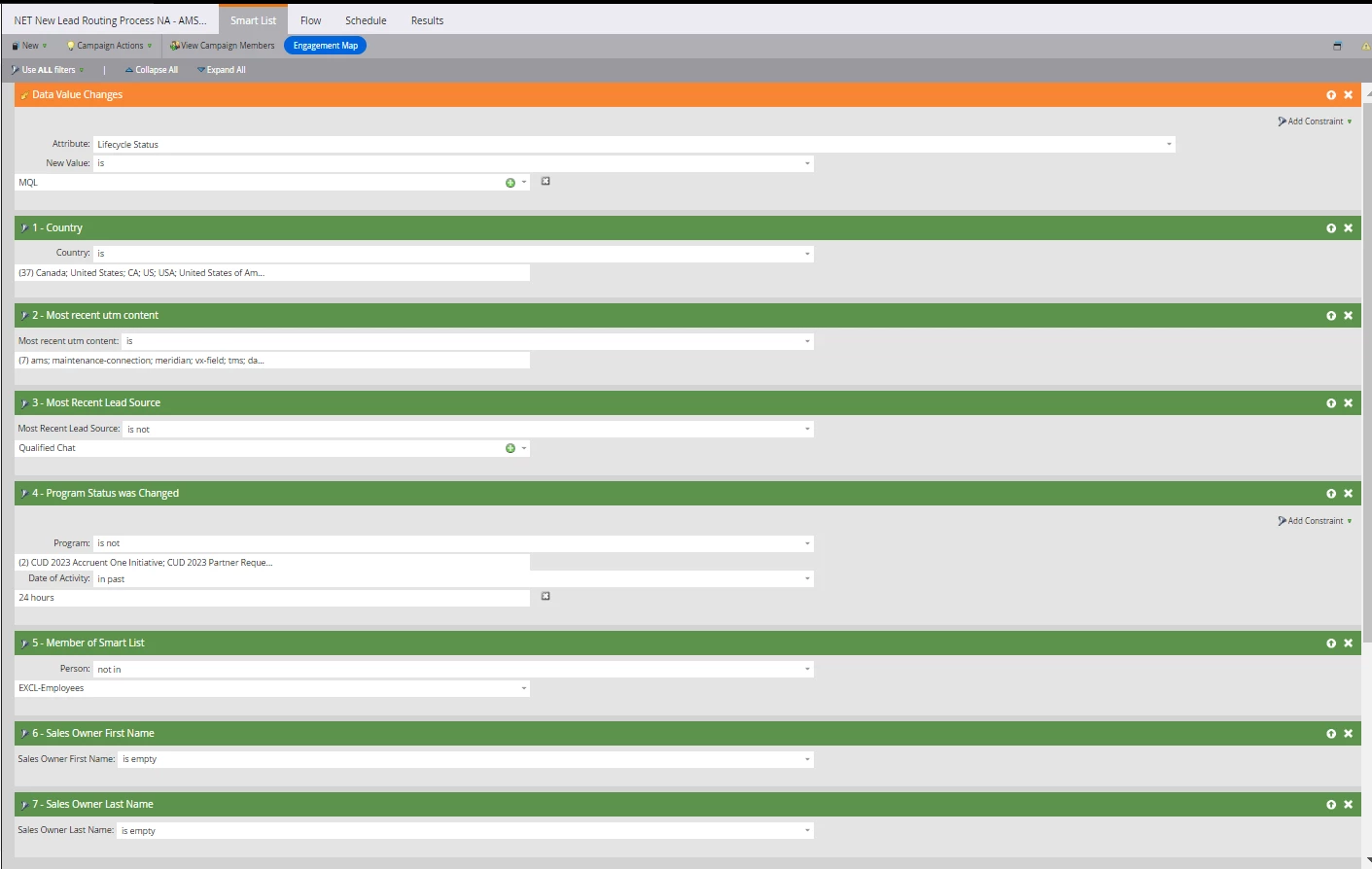Viewport: 1372px width, 869px height.
Task: Move 7 - Sales Owner Last Name up
Action: point(1331,805)
